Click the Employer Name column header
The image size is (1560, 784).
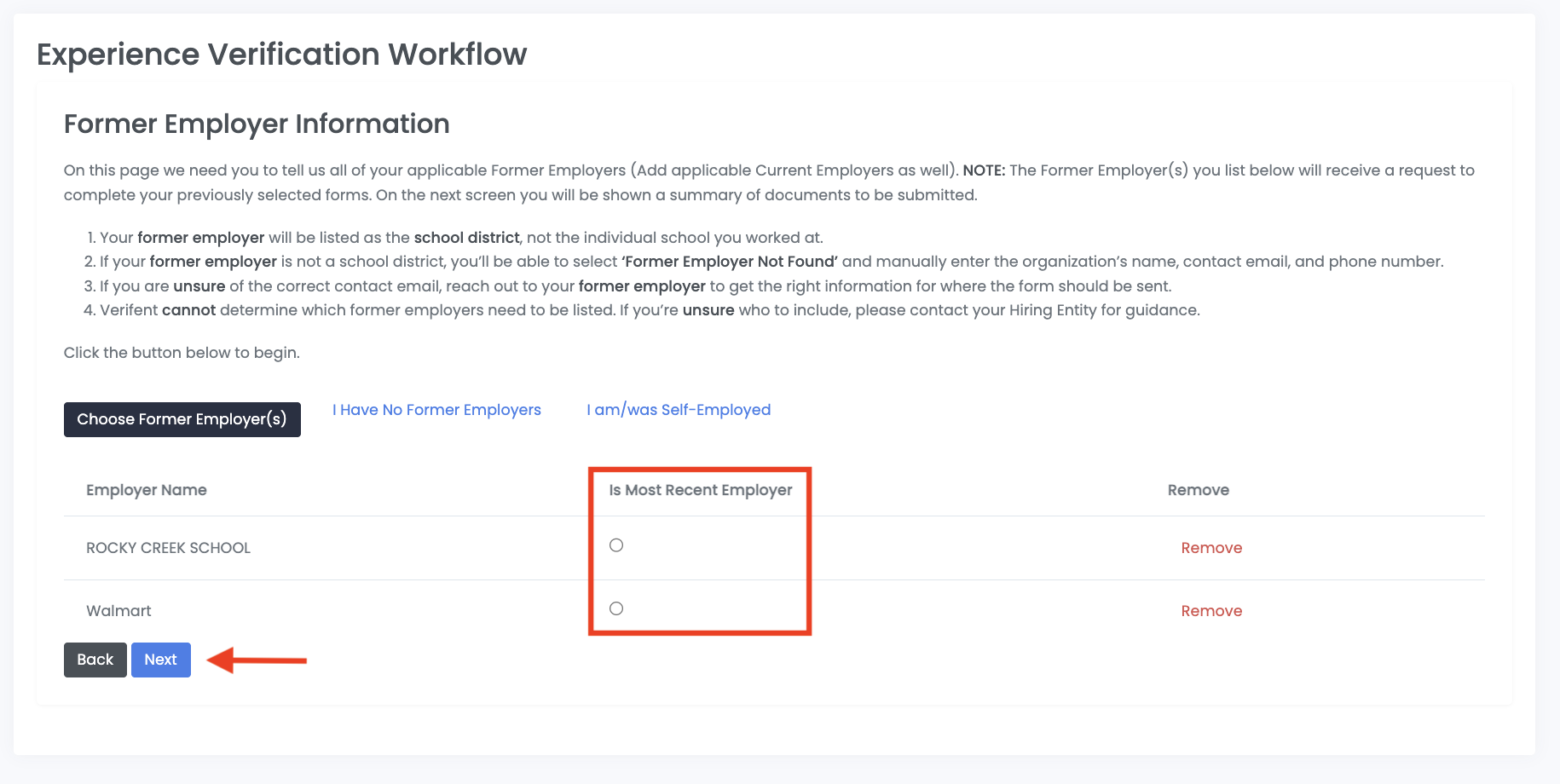point(147,490)
